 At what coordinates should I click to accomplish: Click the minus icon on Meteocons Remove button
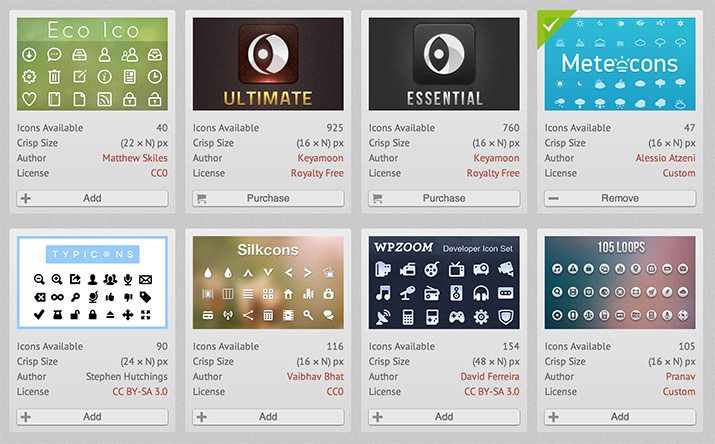553,198
